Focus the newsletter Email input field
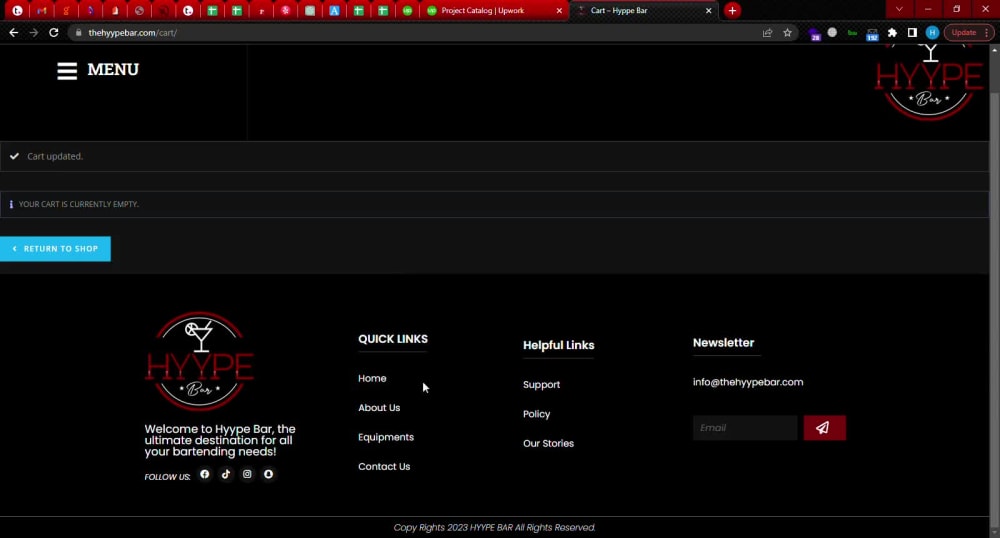 745,428
